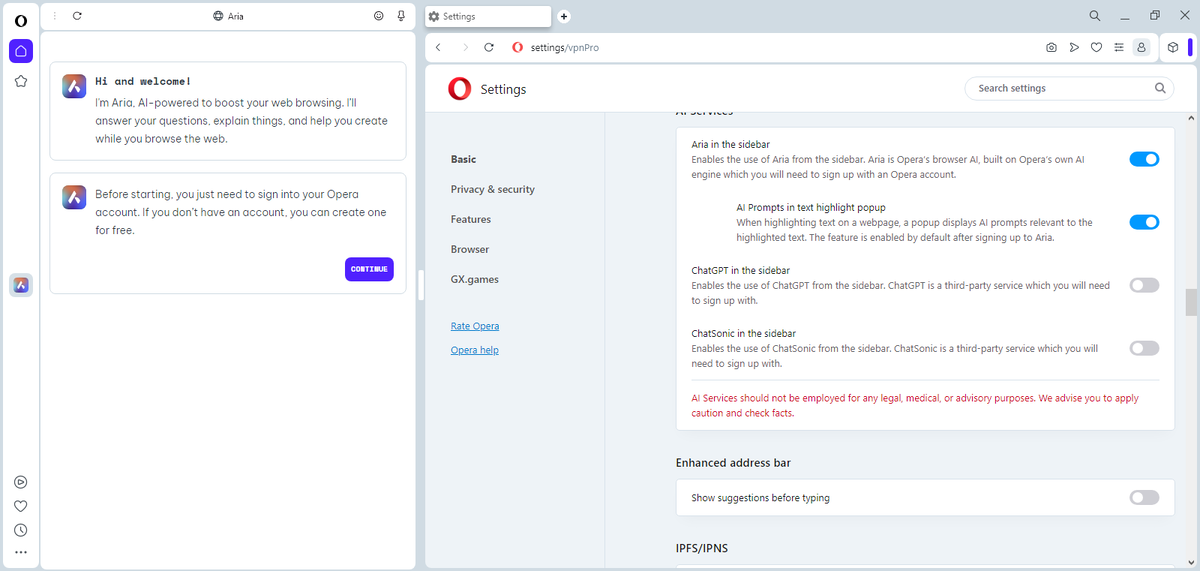Screen dimensions: 1200x571
Task: Open the History clock icon in the sidebar
Action: pyautogui.click(x=21, y=530)
